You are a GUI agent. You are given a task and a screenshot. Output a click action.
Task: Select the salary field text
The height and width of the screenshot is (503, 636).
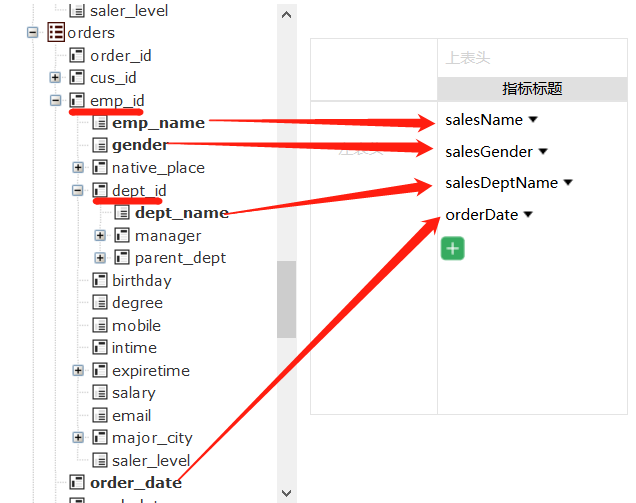(134, 393)
